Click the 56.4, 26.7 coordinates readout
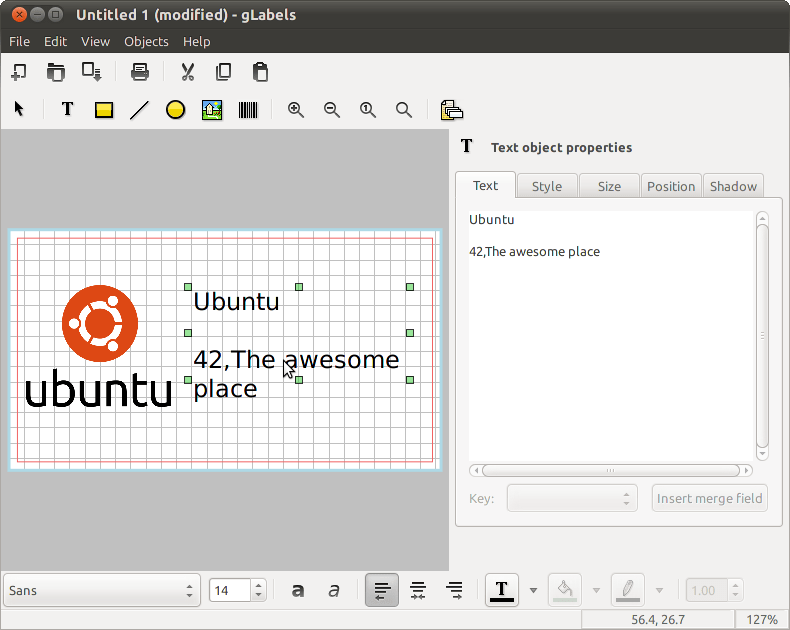The width and height of the screenshot is (790, 630). tap(657, 619)
